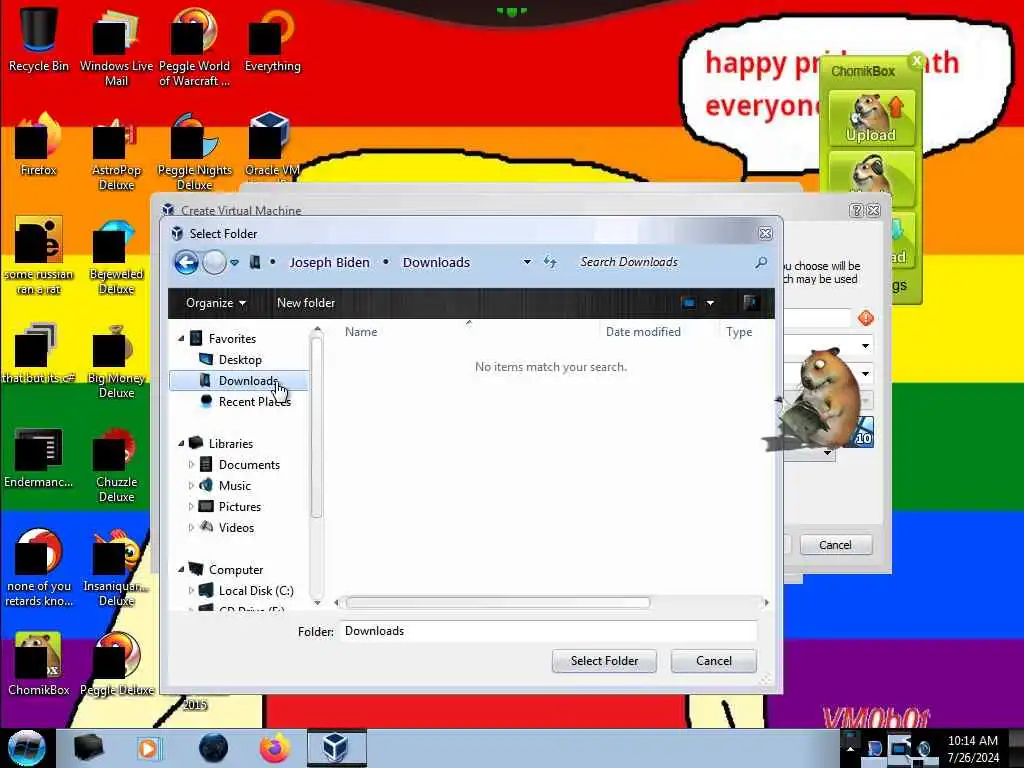This screenshot has height=768, width=1024.
Task: Select Local Disk (C:) in tree
Action: pyautogui.click(x=255, y=590)
